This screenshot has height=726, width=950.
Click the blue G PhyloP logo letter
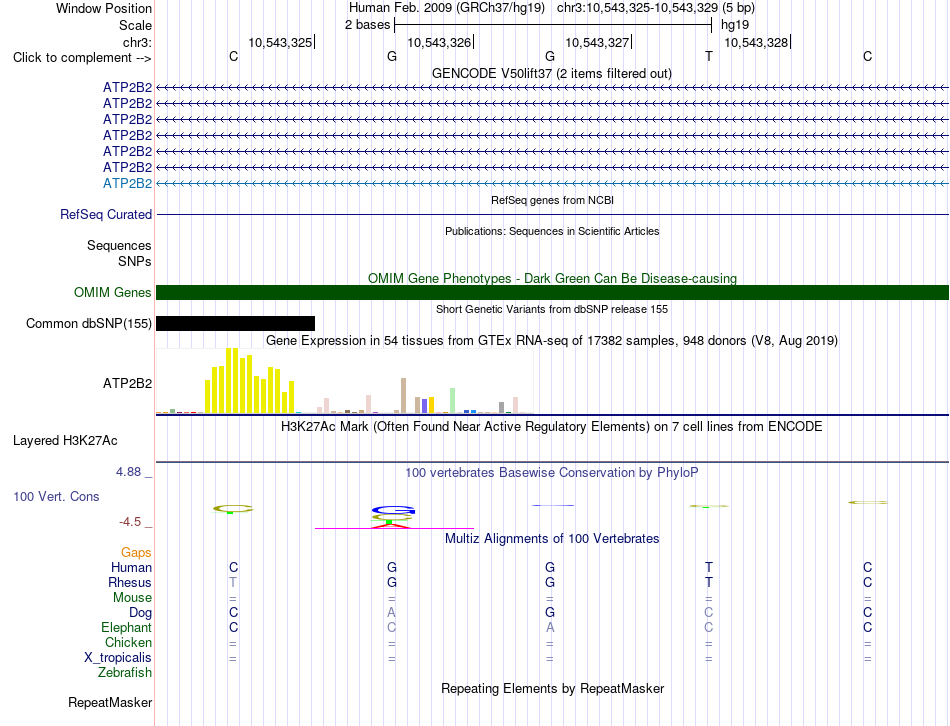(x=393, y=510)
